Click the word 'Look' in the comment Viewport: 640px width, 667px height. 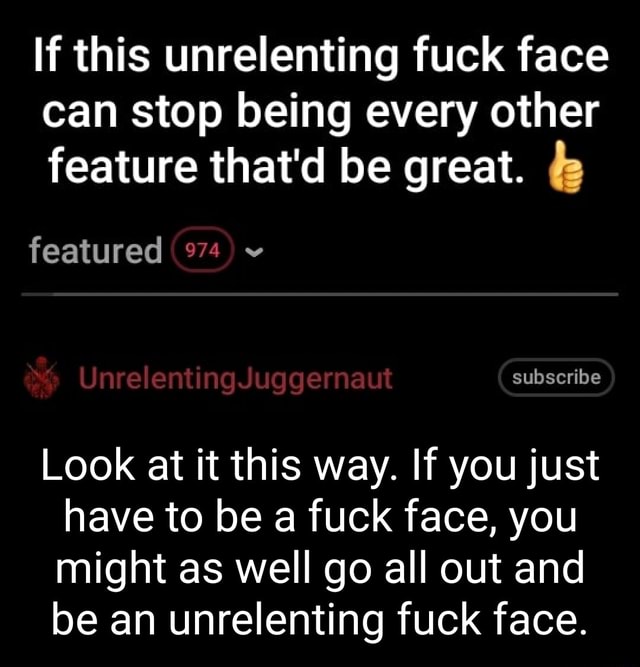(88, 465)
